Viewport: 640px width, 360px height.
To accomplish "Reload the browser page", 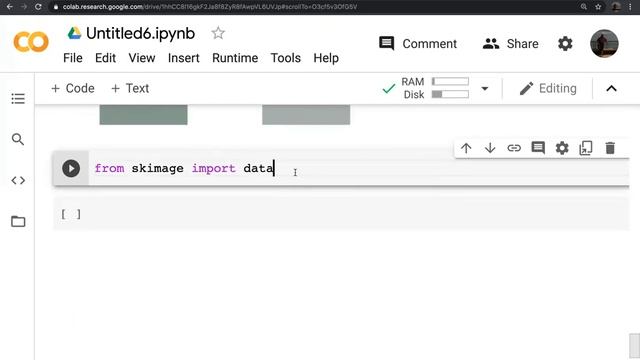I will [38, 7].
